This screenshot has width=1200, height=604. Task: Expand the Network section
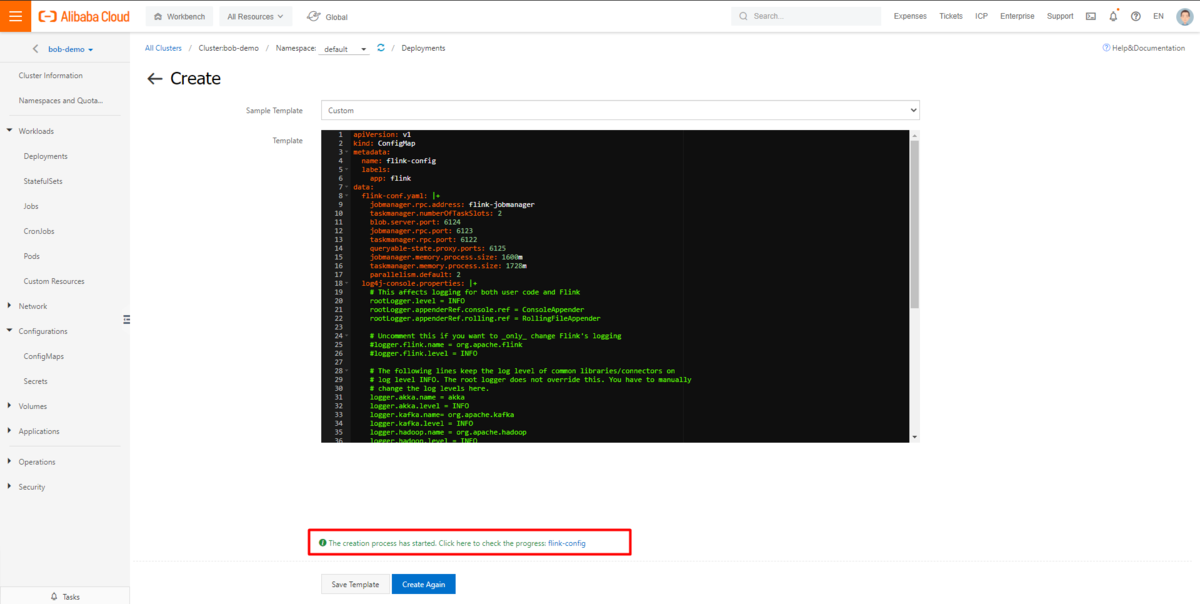33,306
